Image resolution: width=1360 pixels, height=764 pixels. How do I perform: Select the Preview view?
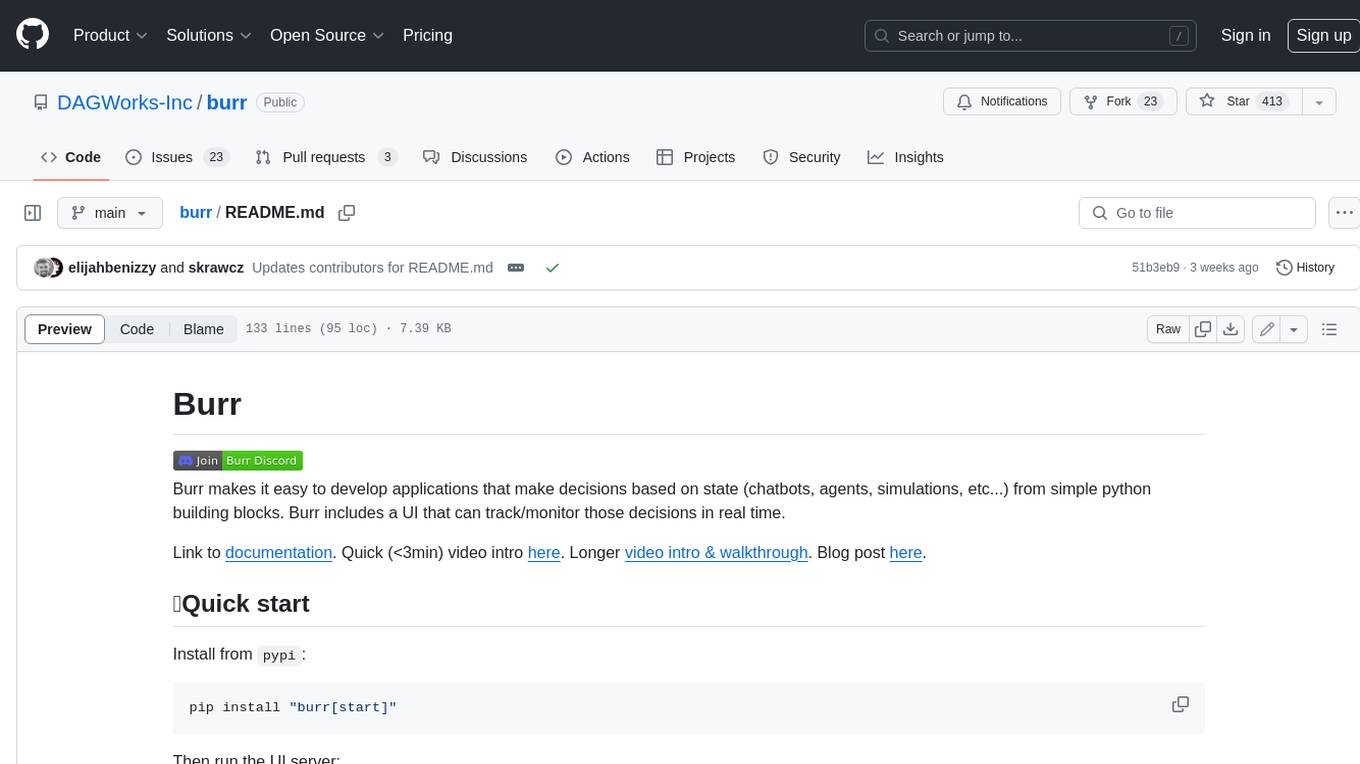65,329
